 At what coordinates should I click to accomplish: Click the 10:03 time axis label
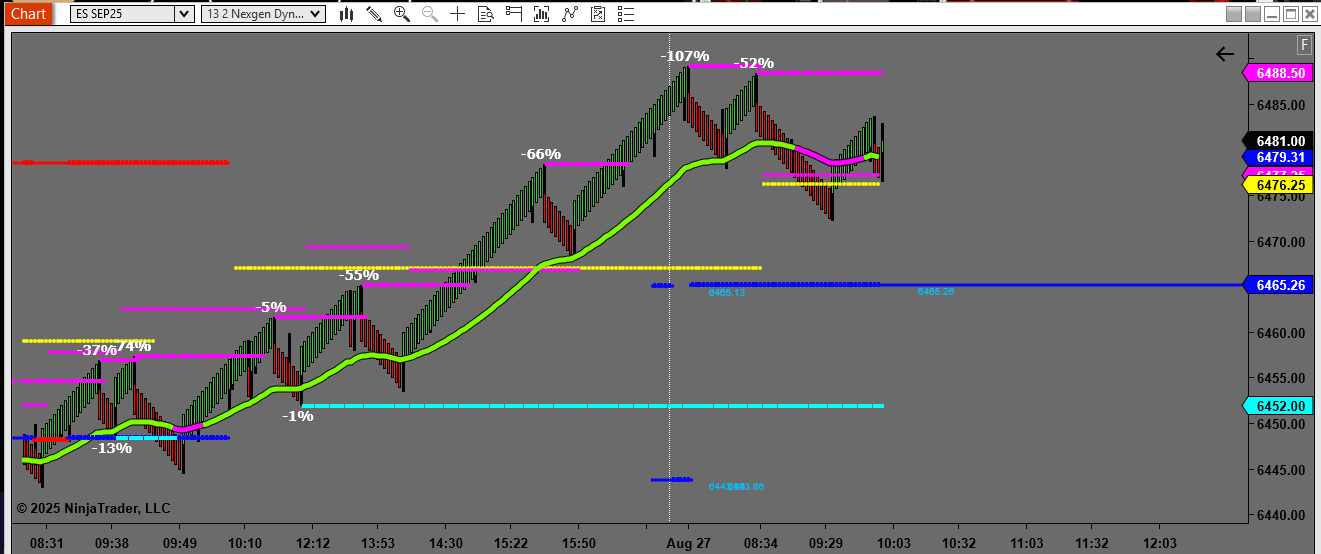point(893,543)
